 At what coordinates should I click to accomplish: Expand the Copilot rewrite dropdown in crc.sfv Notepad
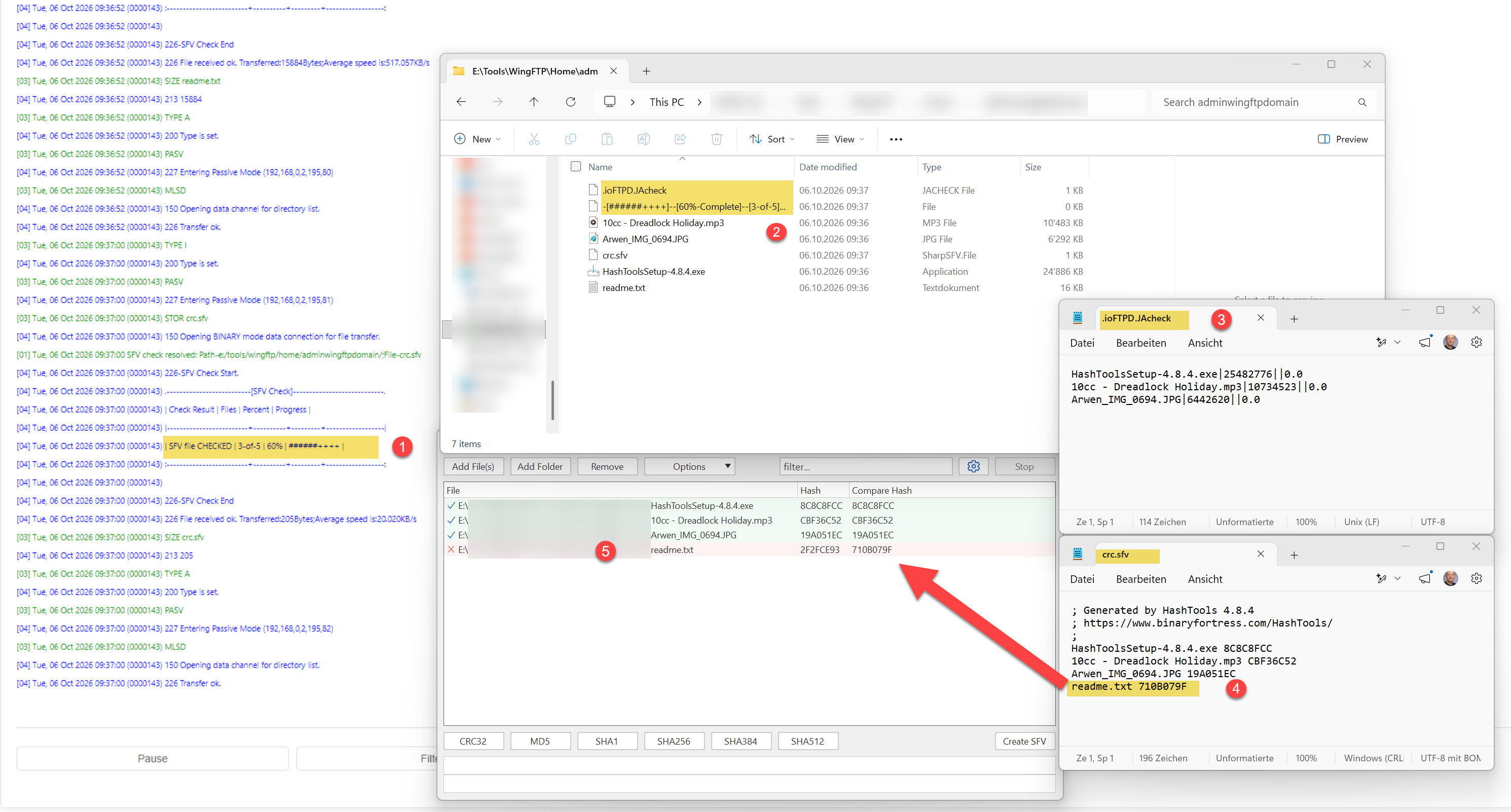[1397, 578]
